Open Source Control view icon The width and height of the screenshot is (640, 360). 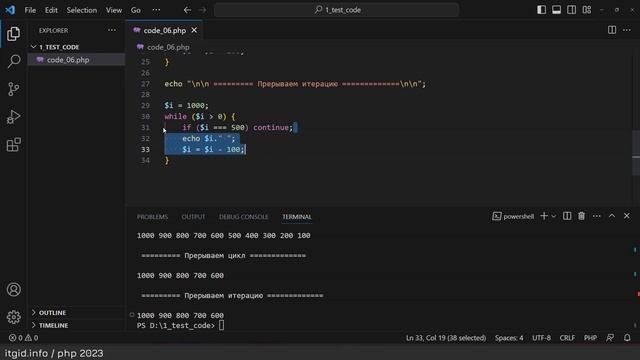coord(13,89)
